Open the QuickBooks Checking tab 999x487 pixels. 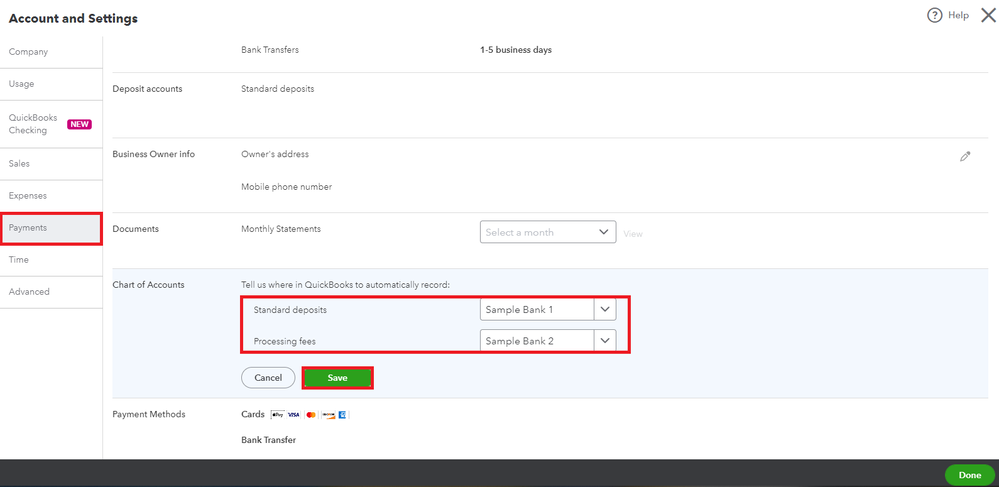point(51,124)
